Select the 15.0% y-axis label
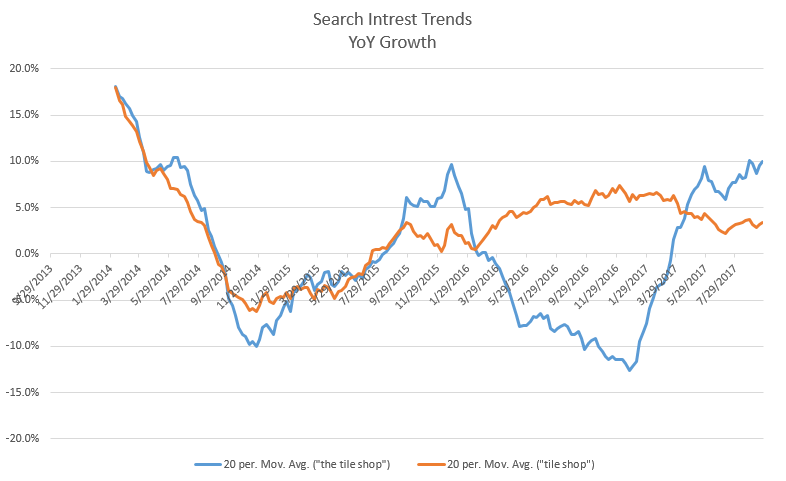Image resolution: width=786 pixels, height=481 pixels. pos(24,115)
